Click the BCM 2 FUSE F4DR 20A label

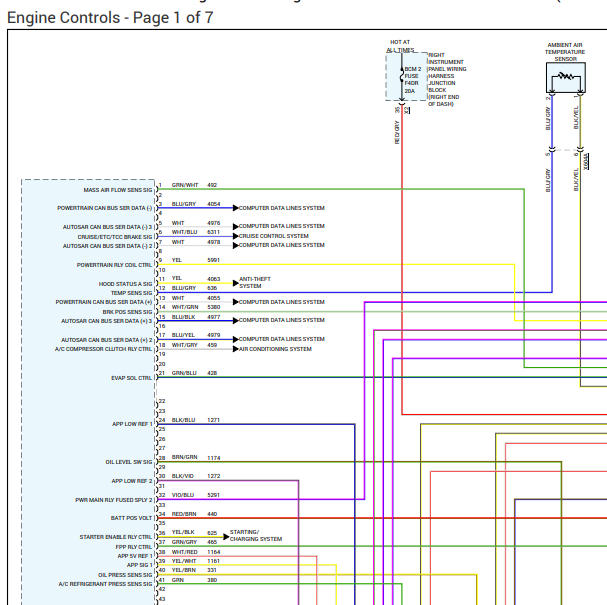(x=413, y=80)
